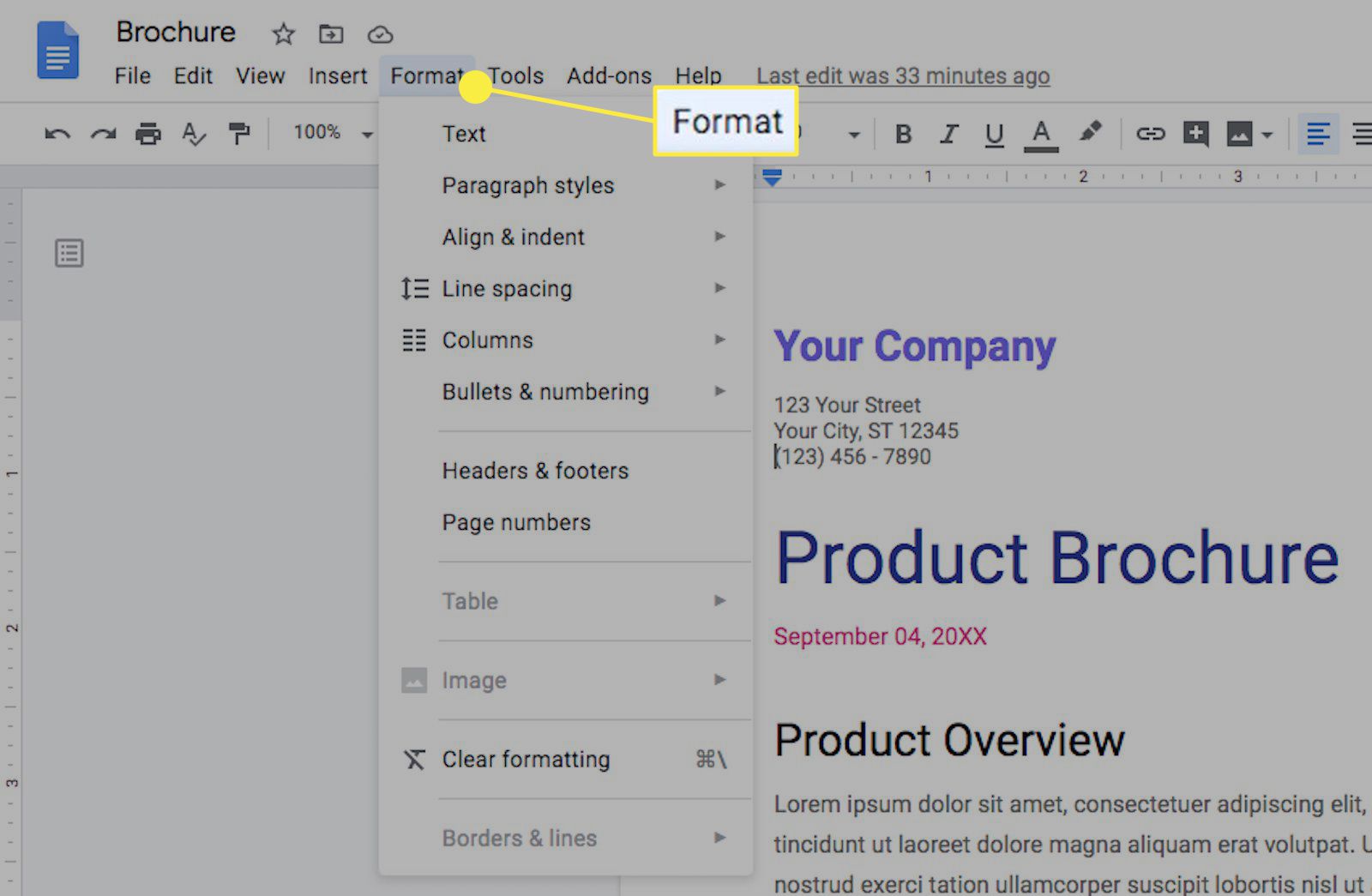Select Page numbers

click(566, 522)
